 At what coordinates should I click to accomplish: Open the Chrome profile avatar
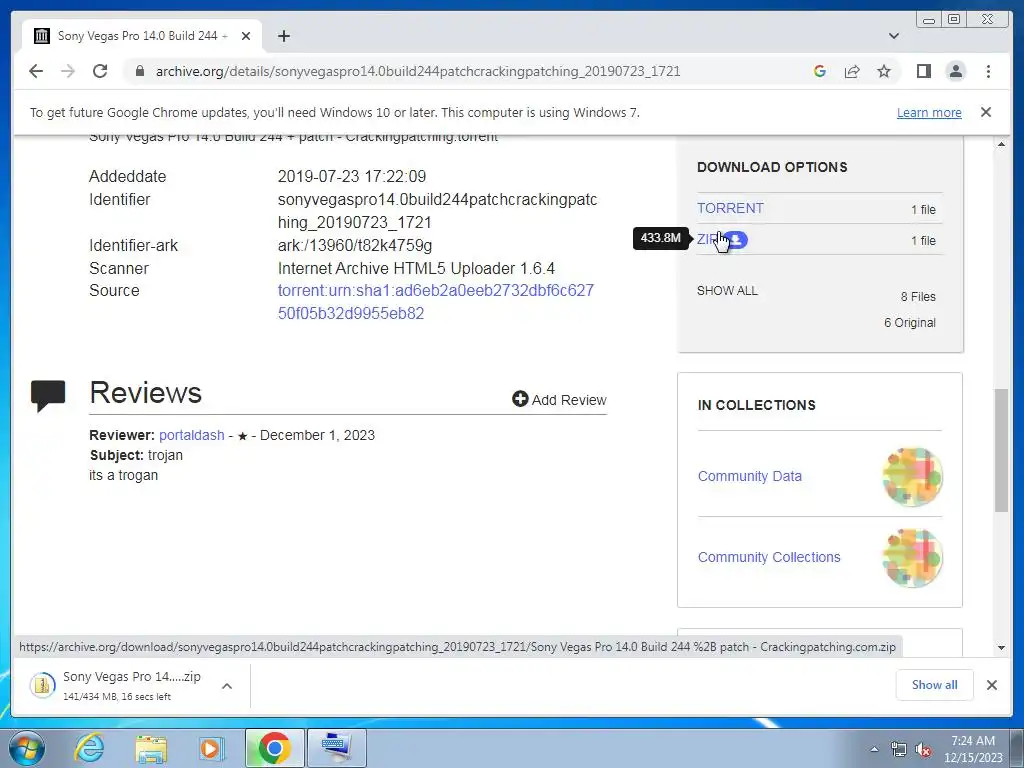pos(955,71)
